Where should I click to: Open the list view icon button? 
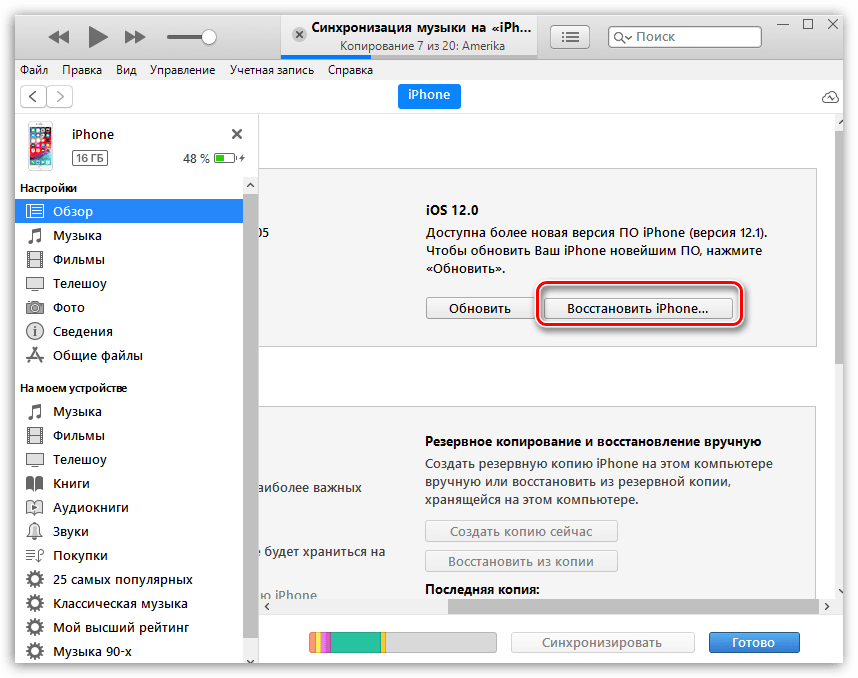(570, 37)
